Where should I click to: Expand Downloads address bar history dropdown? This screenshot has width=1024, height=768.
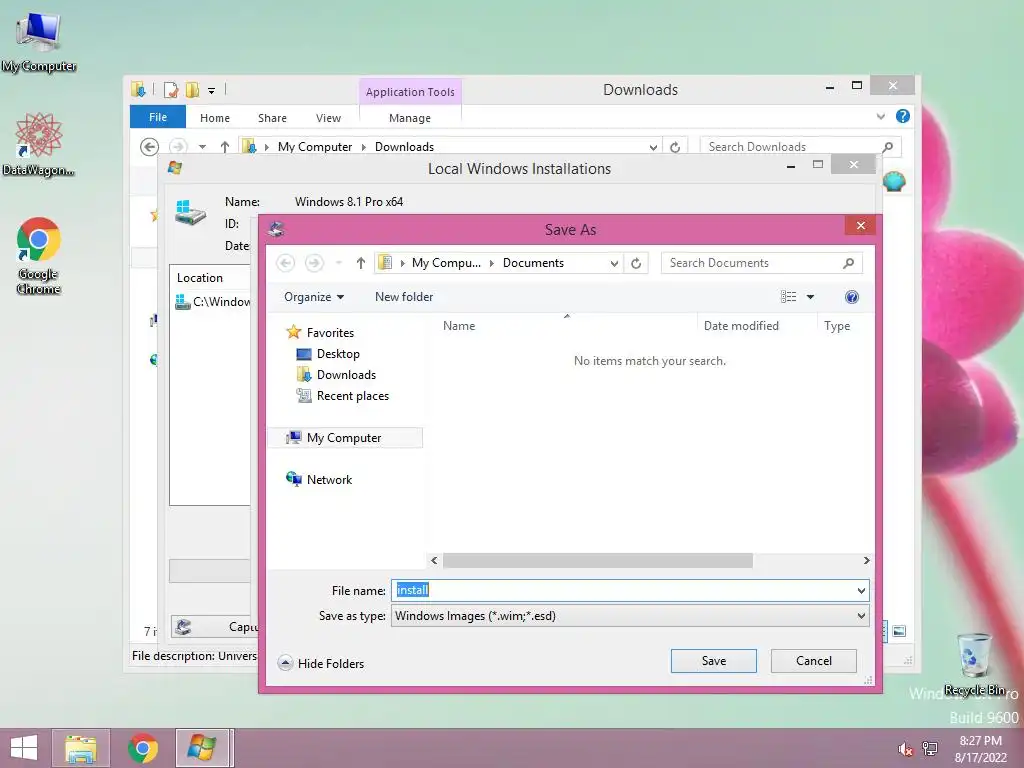coord(653,147)
